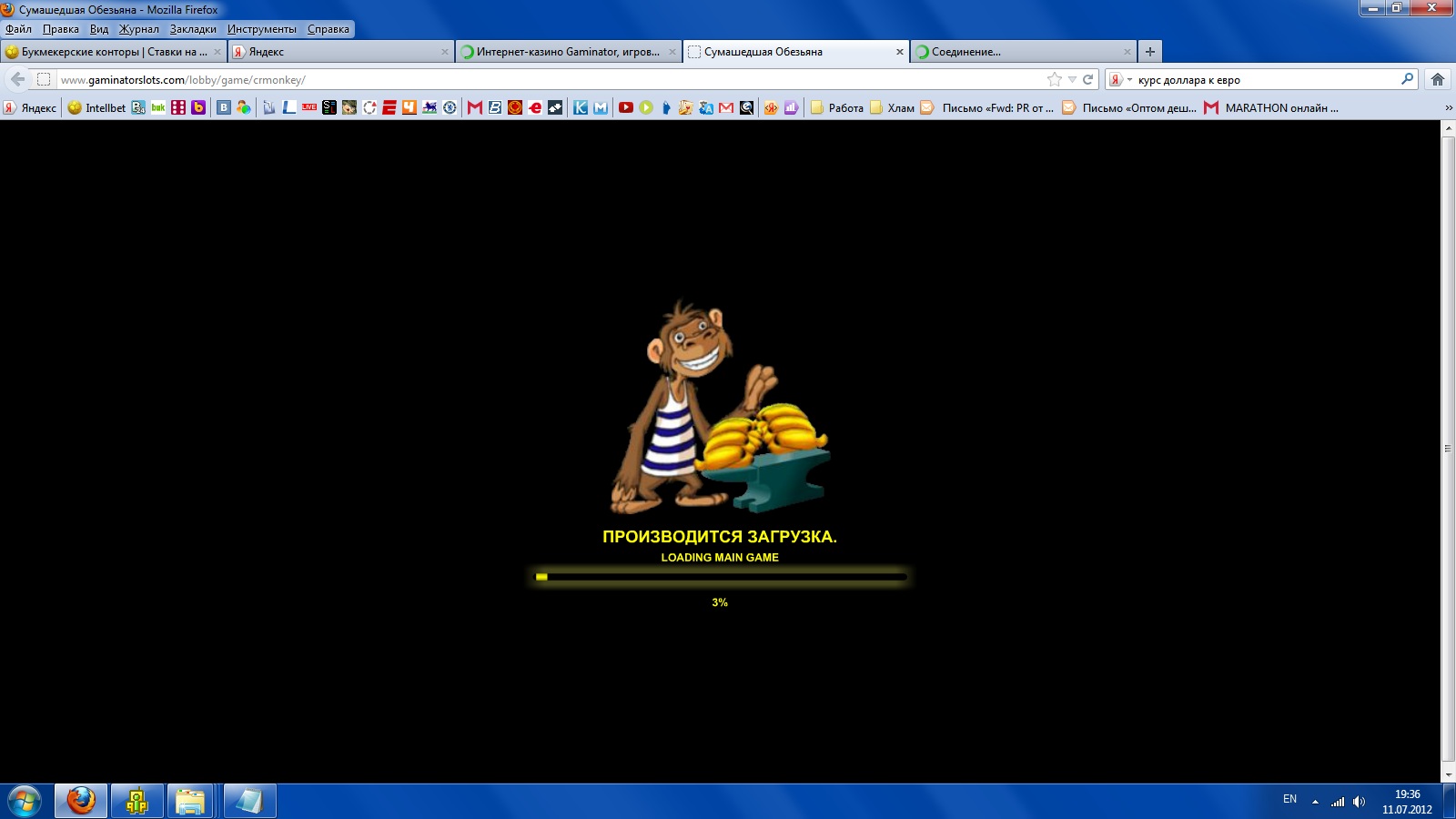
Task: Switch to the Букмекерские конторы tab
Action: tap(114, 52)
